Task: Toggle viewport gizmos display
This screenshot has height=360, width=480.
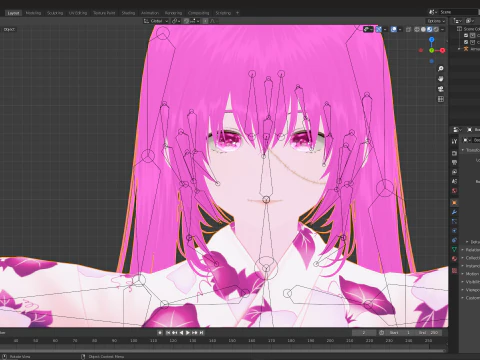Action: coord(379,29)
